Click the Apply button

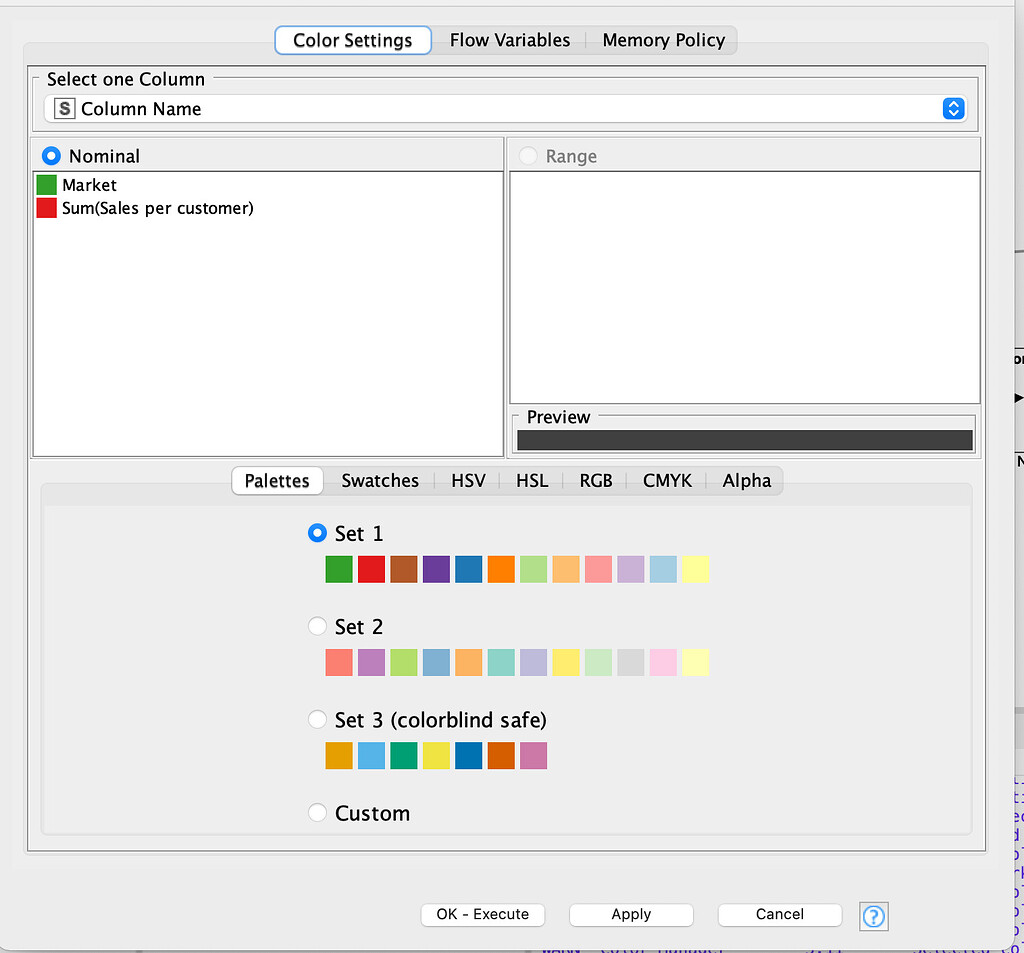click(631, 915)
